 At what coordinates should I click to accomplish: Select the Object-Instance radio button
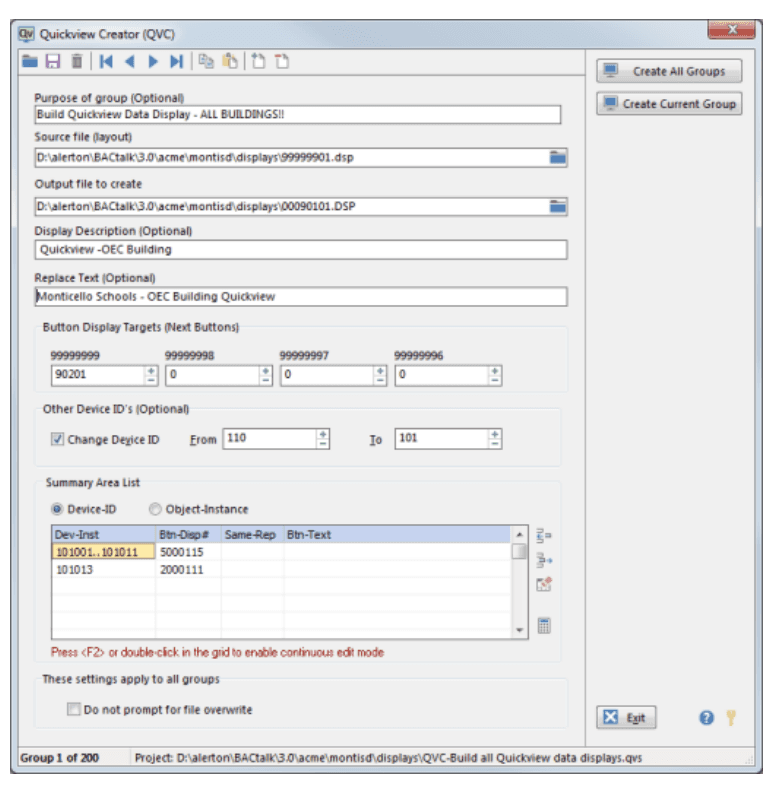(x=155, y=509)
